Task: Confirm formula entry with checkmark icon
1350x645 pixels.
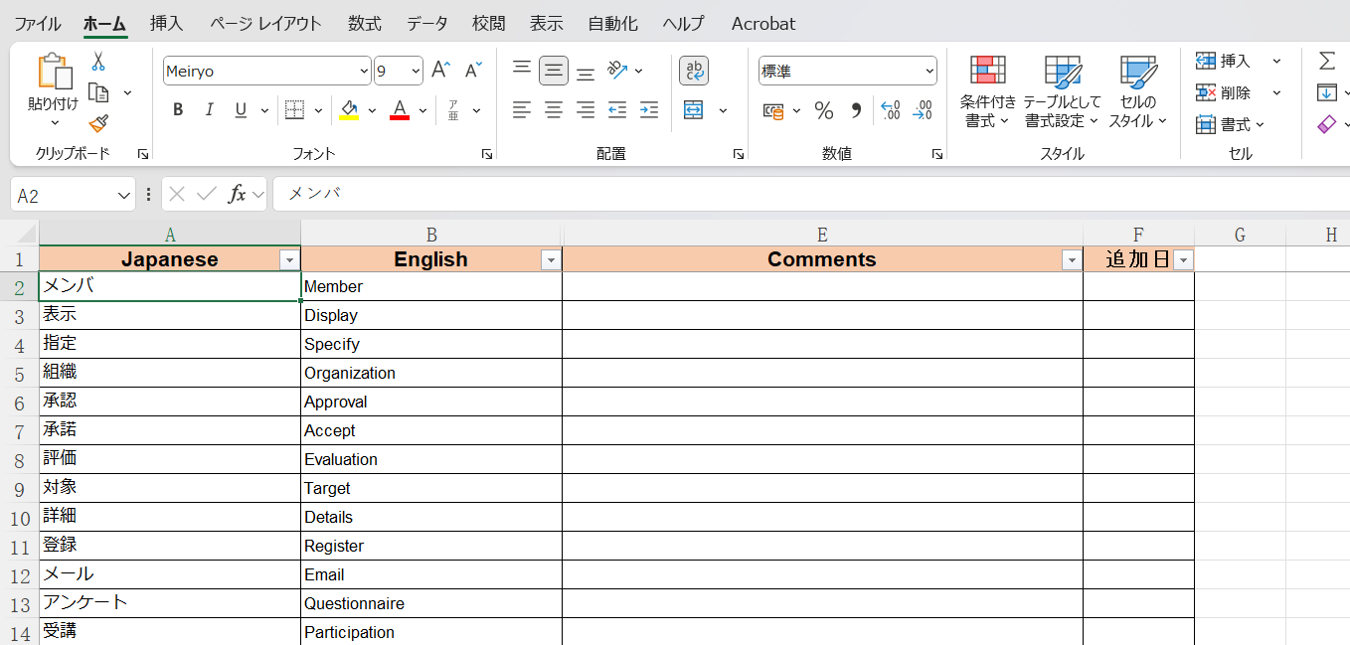Action: point(207,194)
